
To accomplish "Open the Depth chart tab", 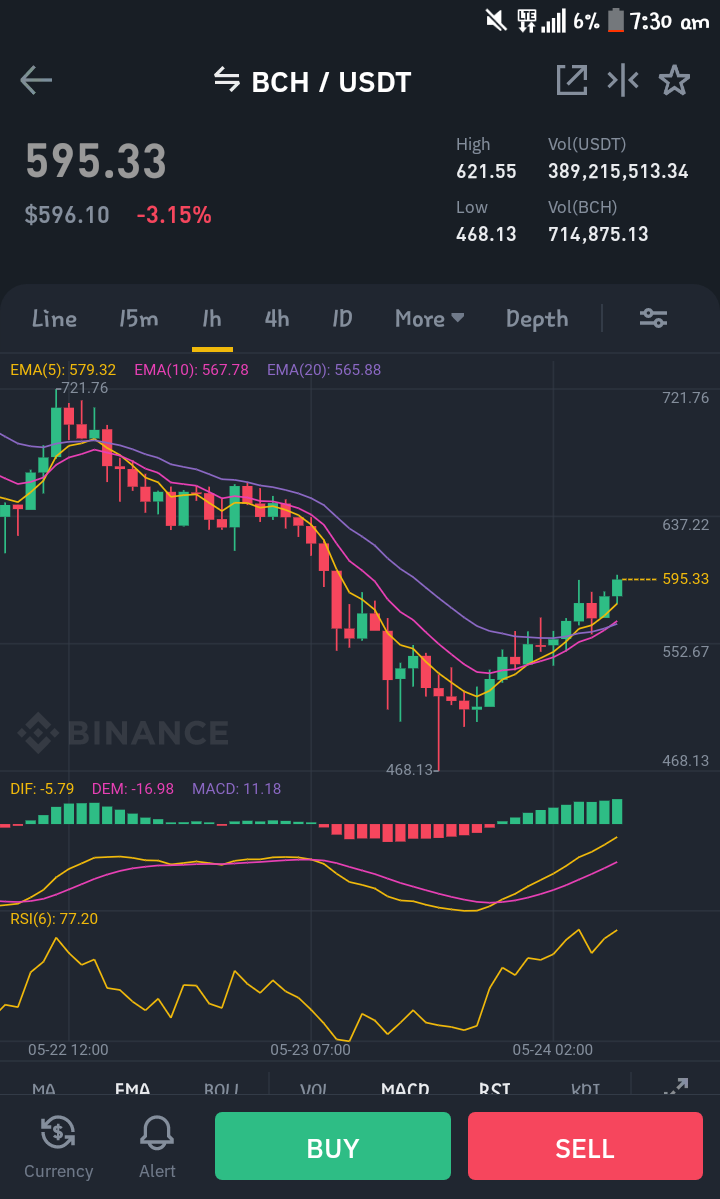I will click(x=537, y=318).
